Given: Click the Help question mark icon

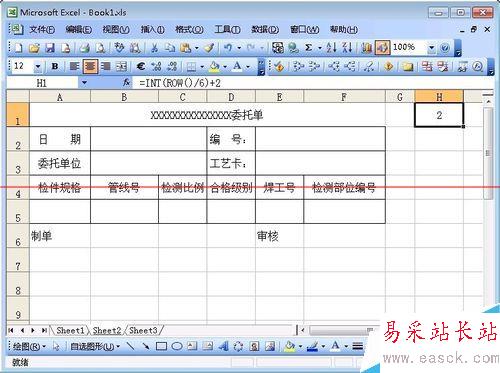Looking at the screenshot, I should (x=445, y=48).
